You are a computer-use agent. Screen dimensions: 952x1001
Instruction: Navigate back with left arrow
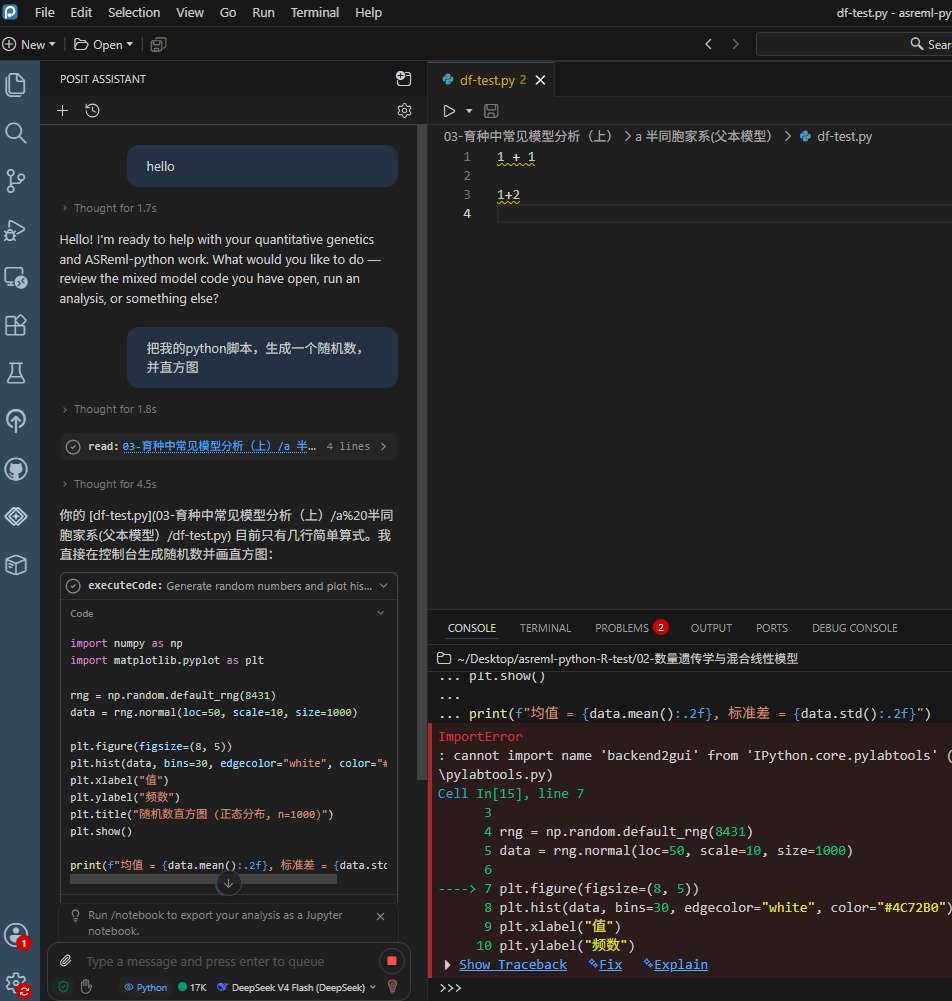(709, 44)
